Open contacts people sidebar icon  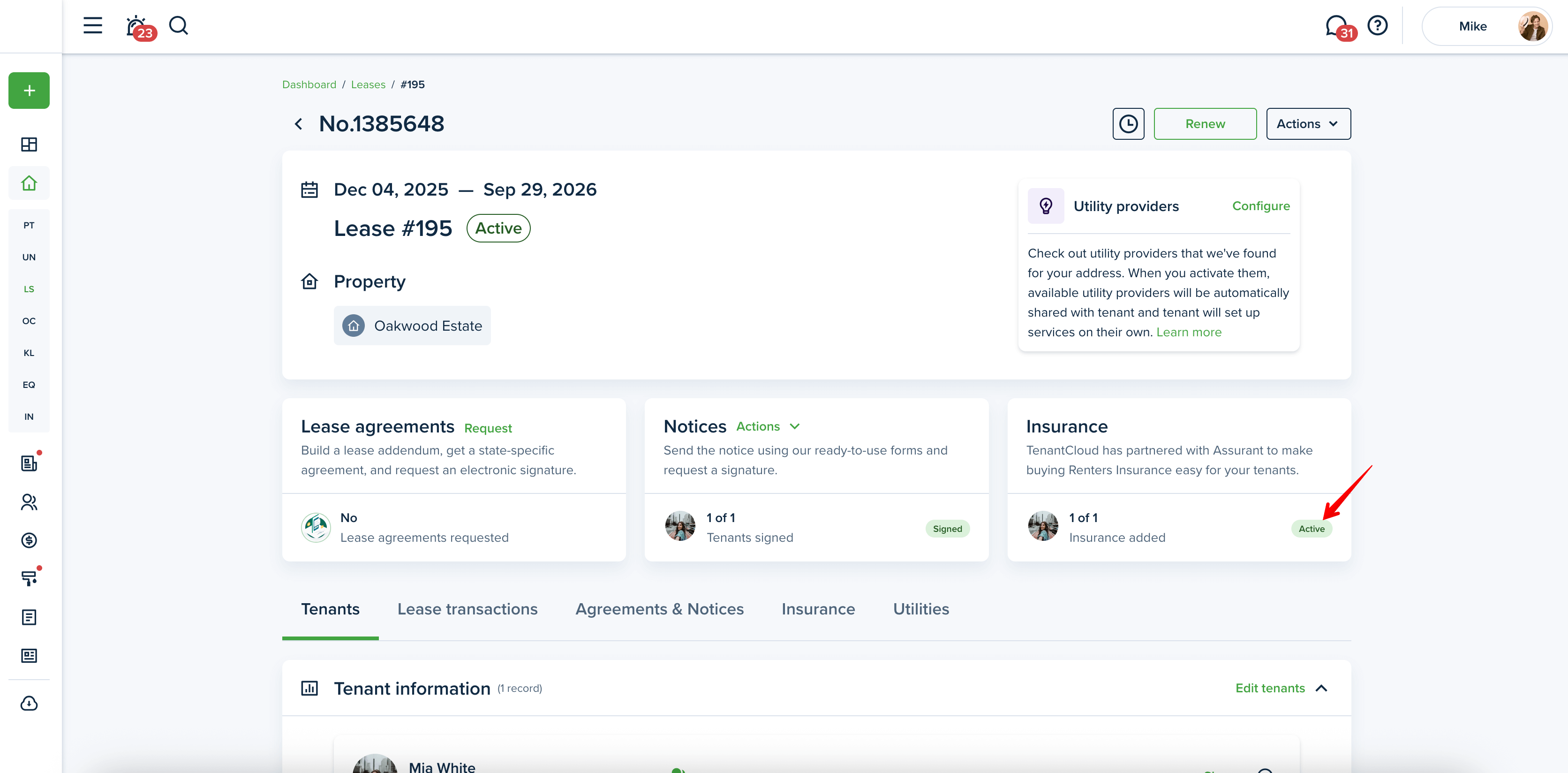click(29, 502)
